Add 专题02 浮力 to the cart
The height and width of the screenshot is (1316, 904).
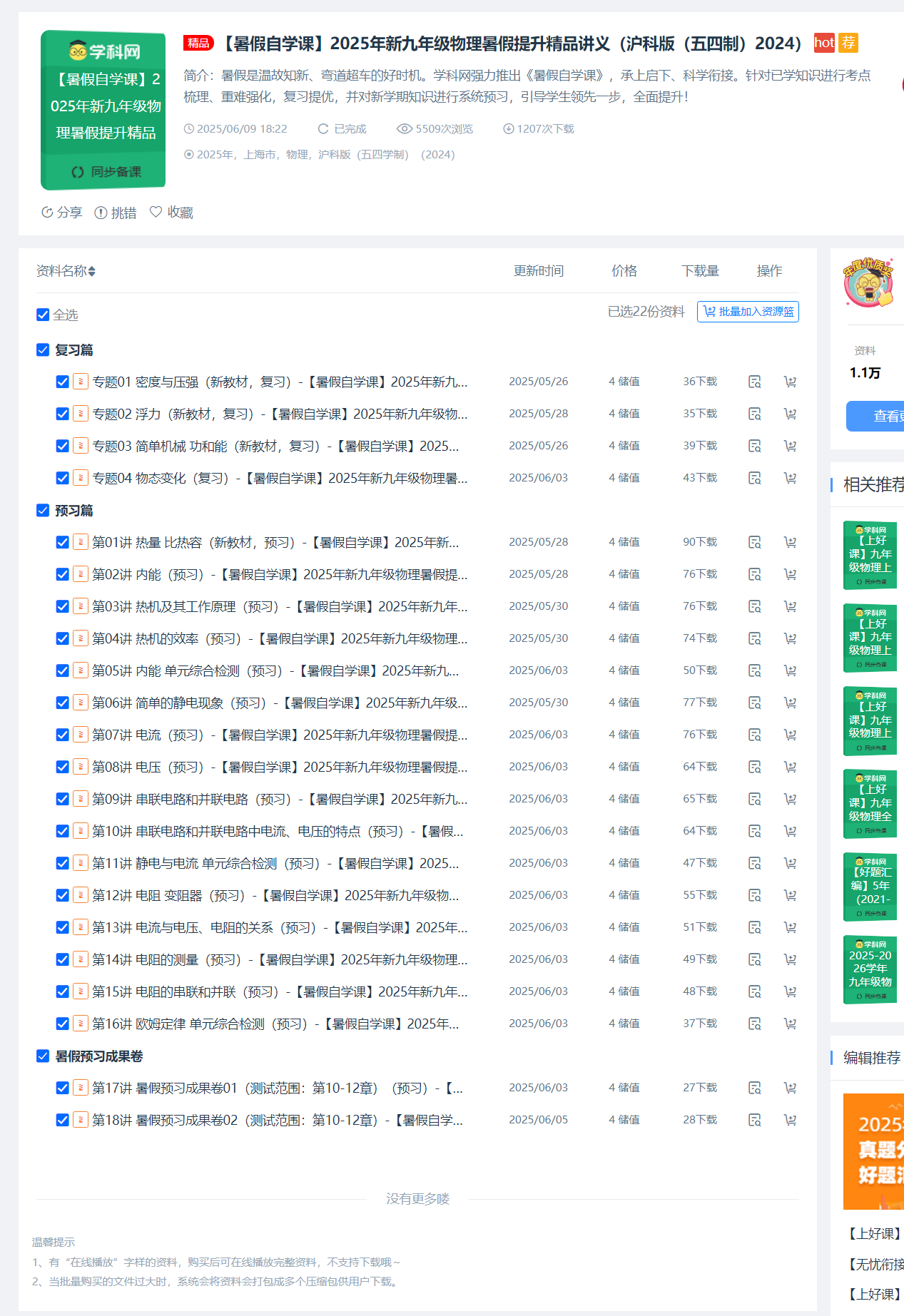tap(790, 414)
